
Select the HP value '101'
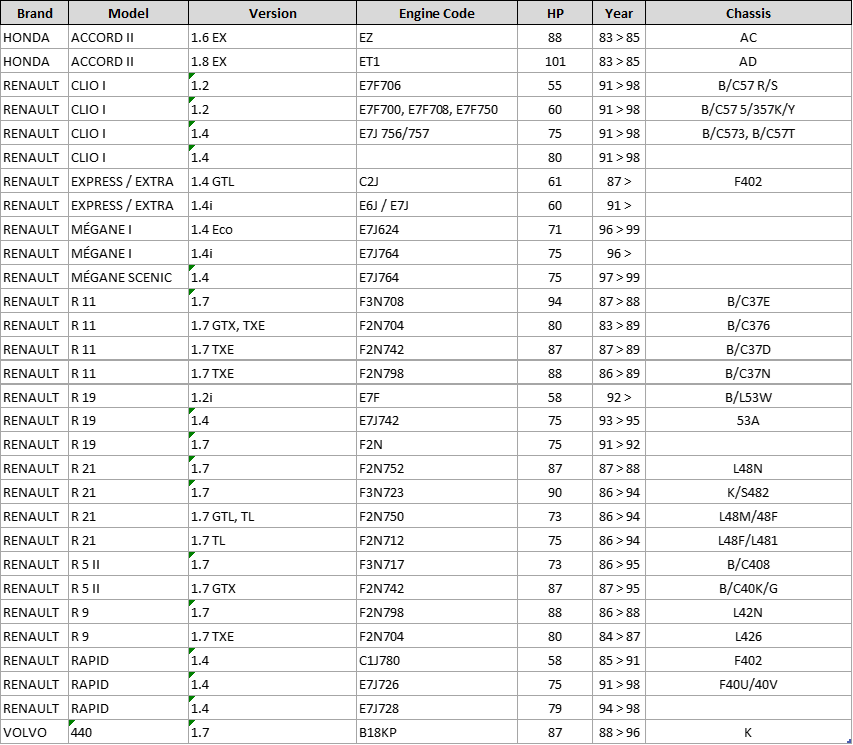pos(555,61)
